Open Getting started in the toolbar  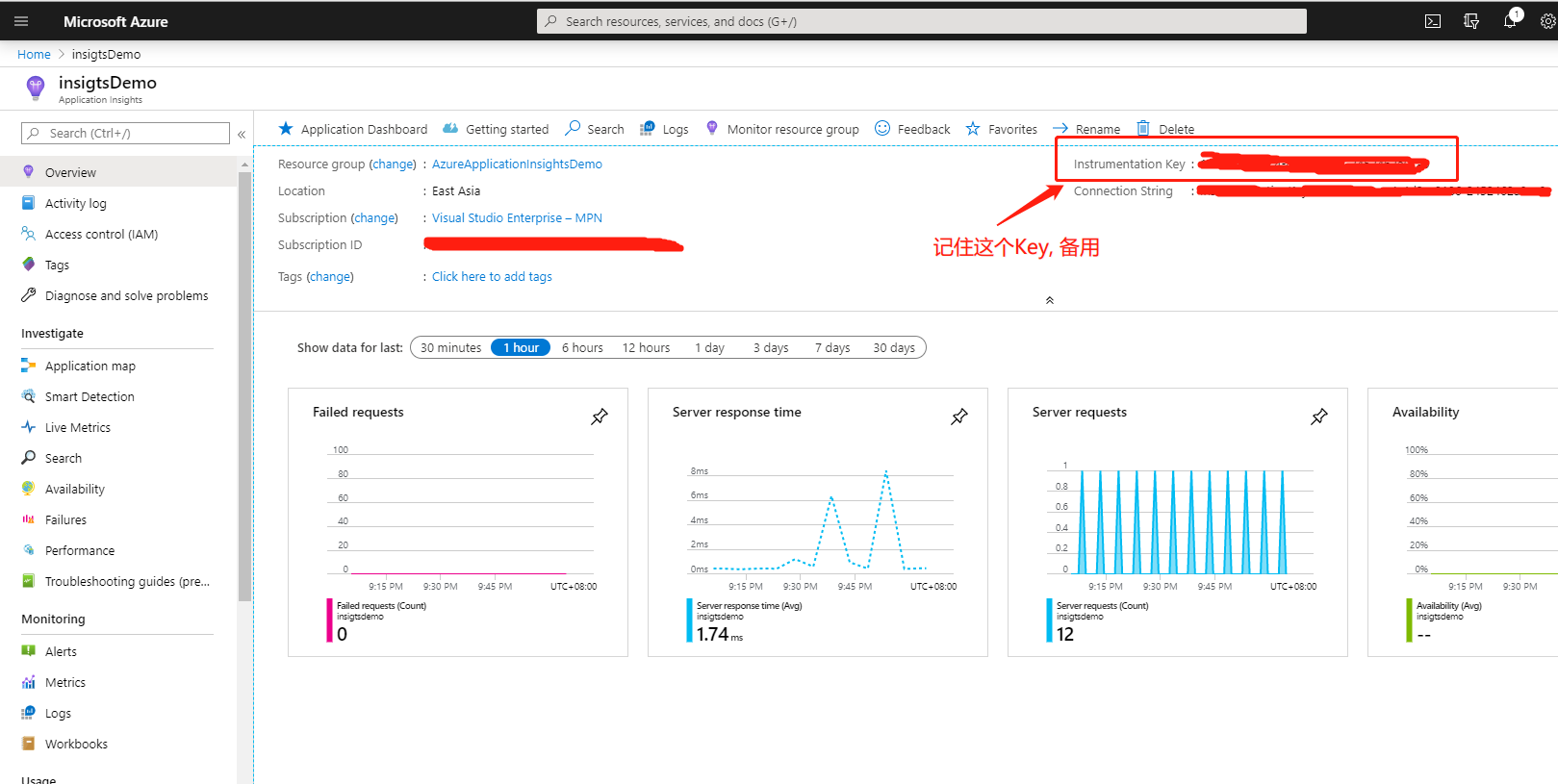coord(496,129)
